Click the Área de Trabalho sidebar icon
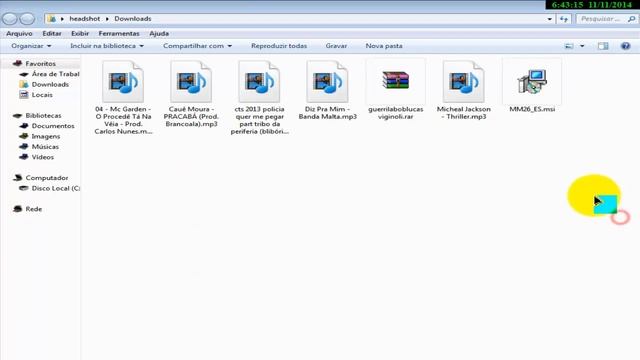 pyautogui.click(x=24, y=74)
